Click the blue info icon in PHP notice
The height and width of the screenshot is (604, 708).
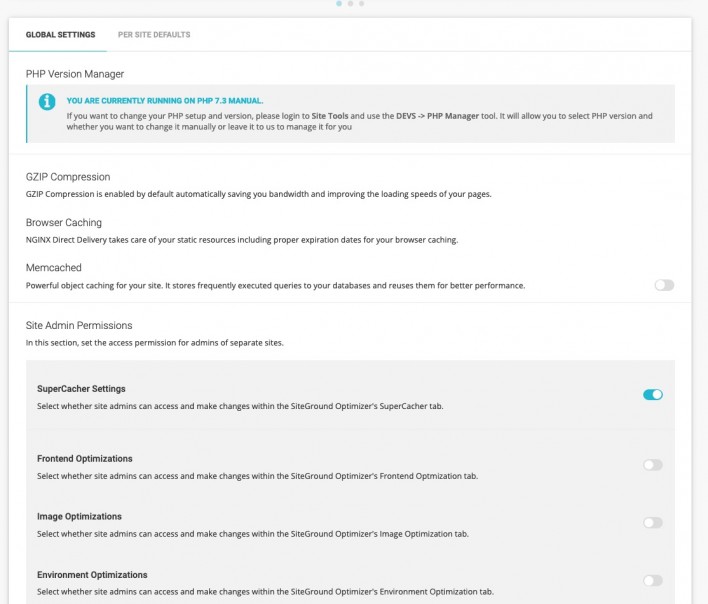point(47,101)
